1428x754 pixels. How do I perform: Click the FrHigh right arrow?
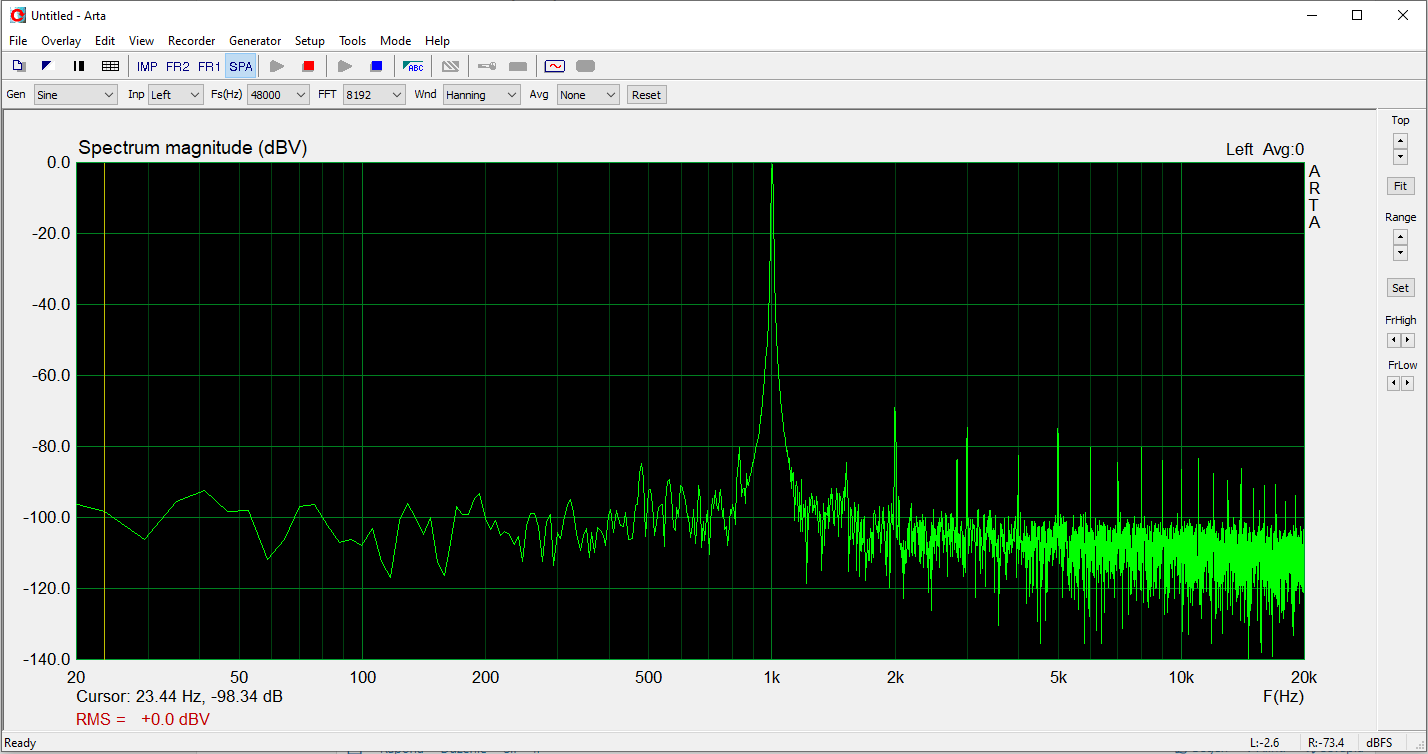coord(1408,340)
